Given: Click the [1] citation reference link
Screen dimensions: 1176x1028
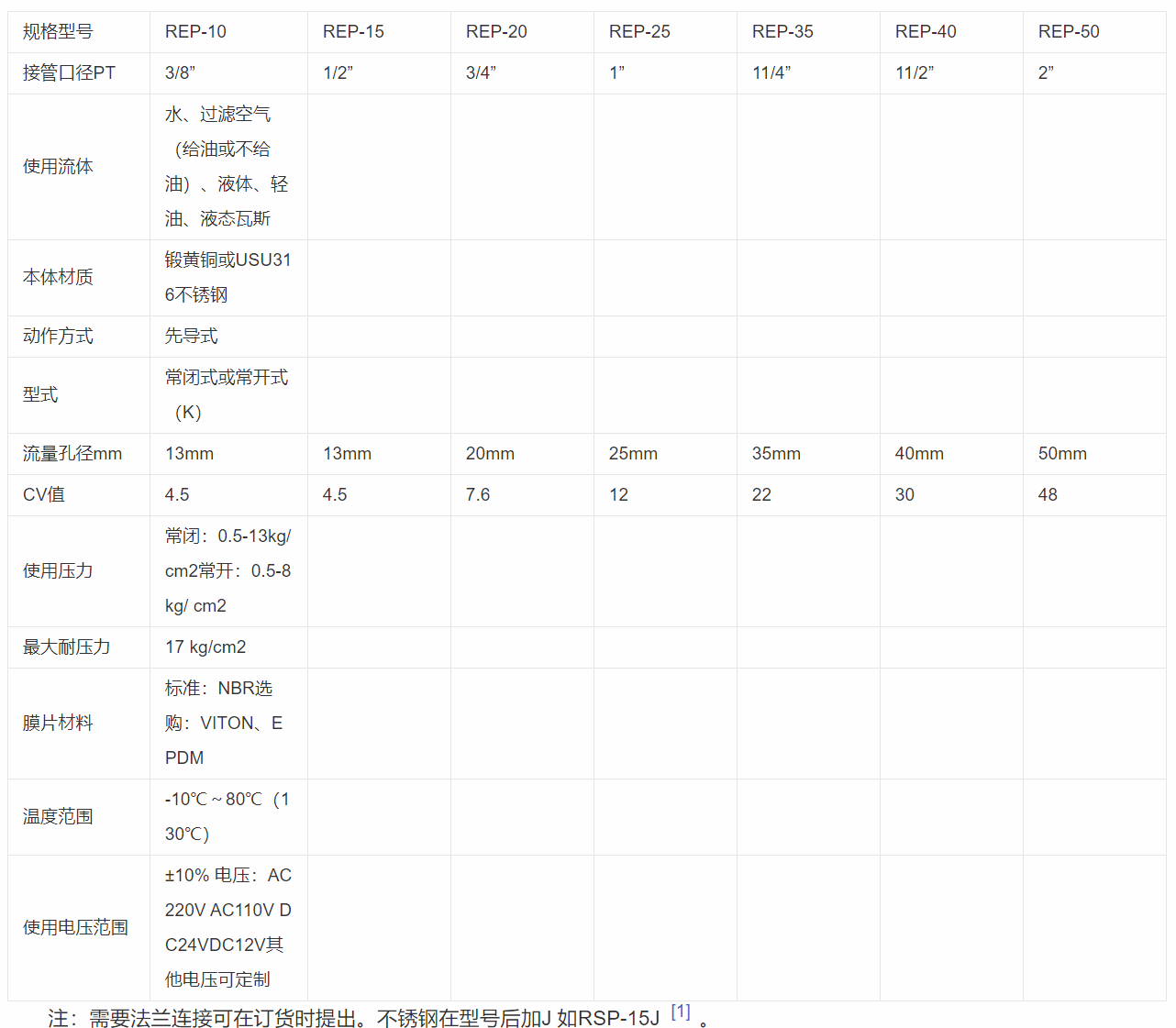Looking at the screenshot, I should [x=680, y=1012].
